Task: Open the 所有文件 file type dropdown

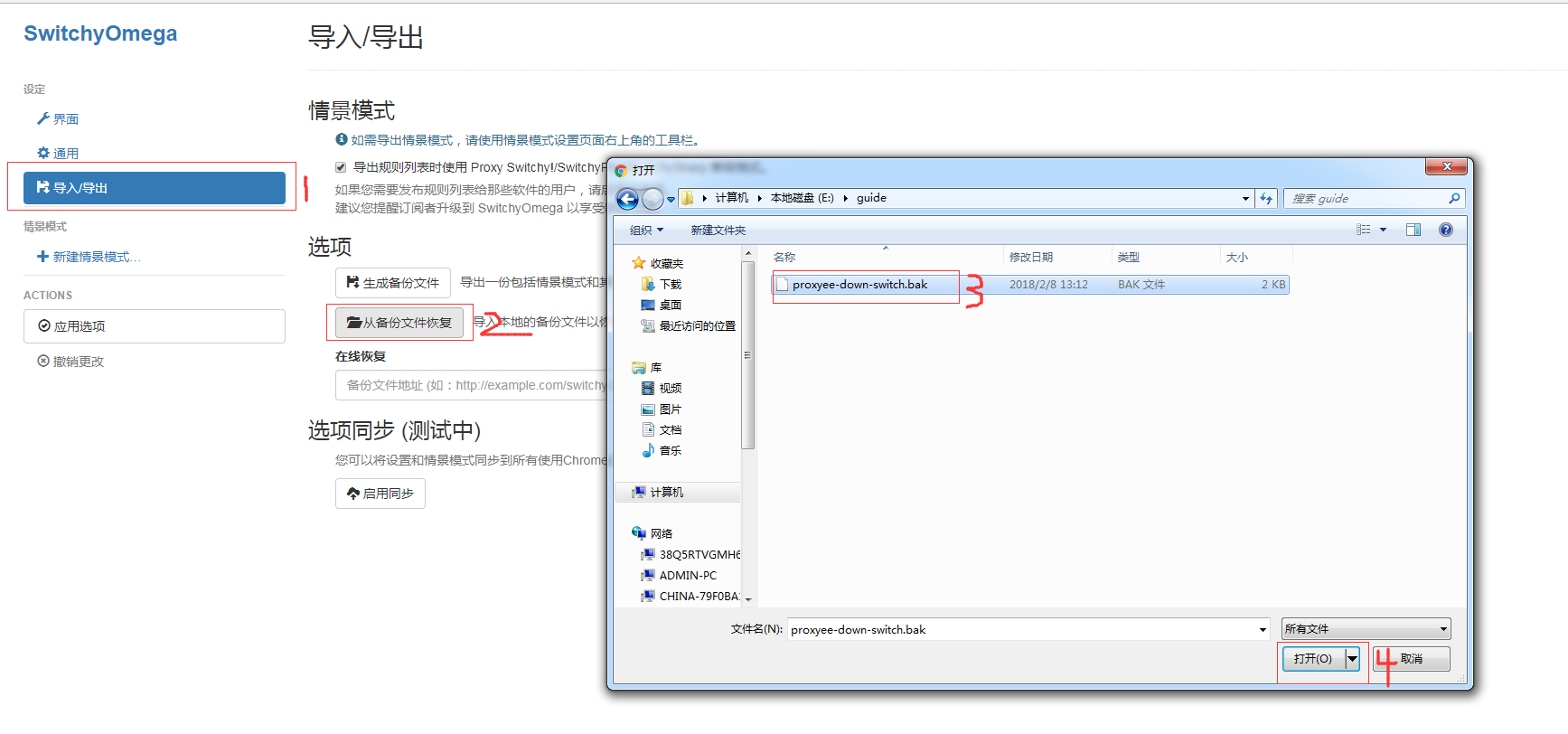Action: coord(1366,629)
